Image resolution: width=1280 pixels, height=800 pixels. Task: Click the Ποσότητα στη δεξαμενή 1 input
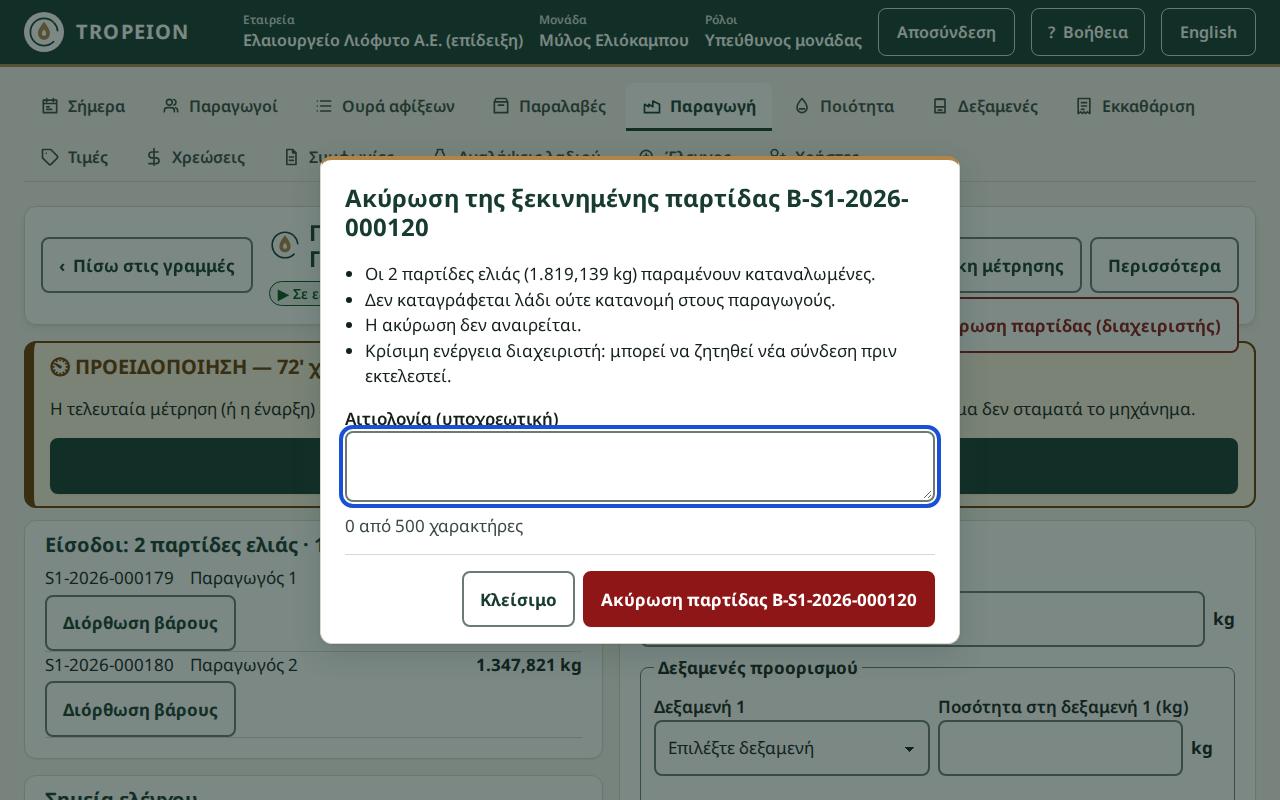1060,748
